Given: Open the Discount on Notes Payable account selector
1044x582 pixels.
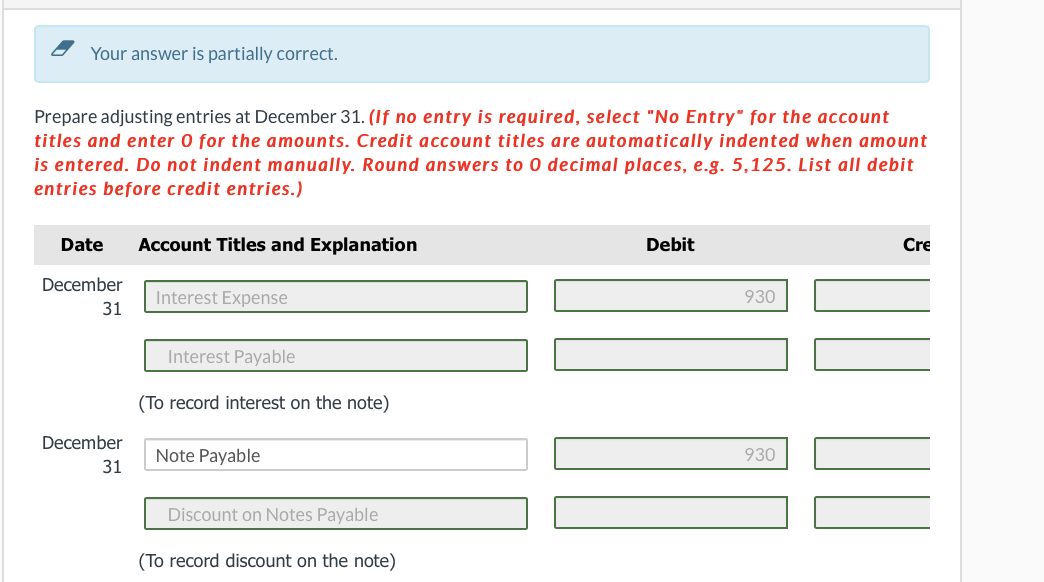Looking at the screenshot, I should tap(335, 514).
